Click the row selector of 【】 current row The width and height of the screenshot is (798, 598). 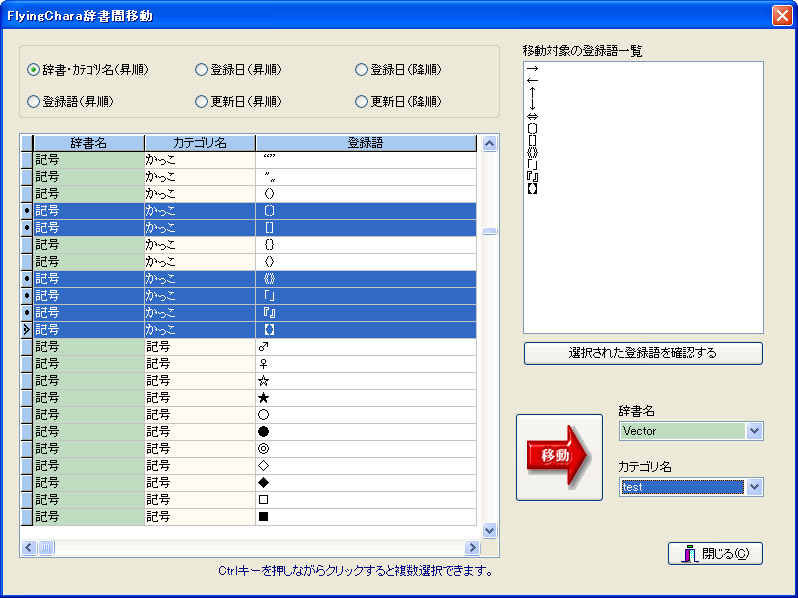pos(27,330)
